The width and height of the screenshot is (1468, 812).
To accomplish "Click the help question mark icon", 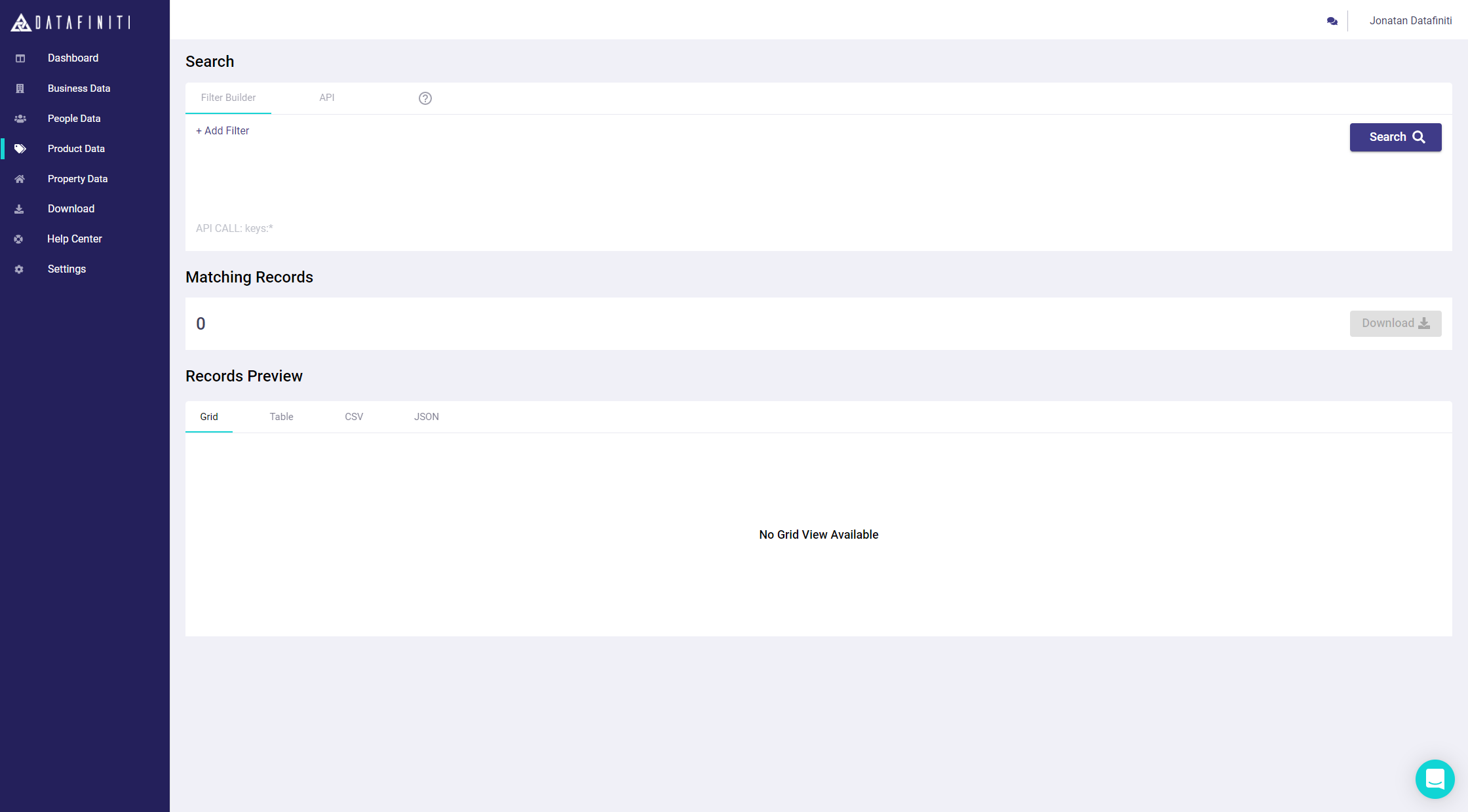I will click(425, 98).
